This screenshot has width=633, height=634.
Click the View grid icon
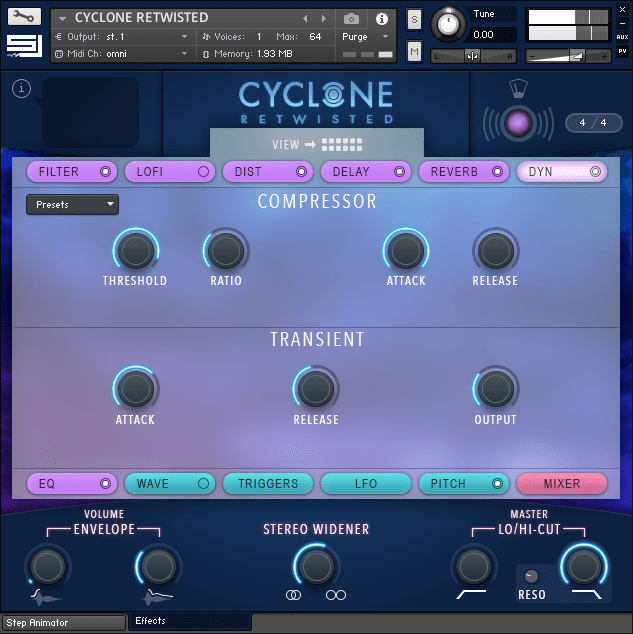(x=342, y=144)
